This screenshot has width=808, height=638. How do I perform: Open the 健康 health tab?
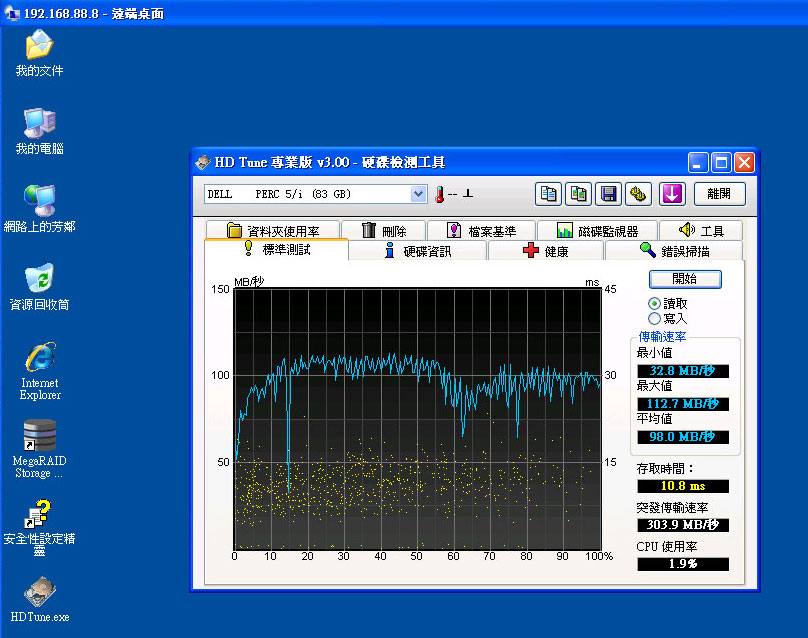[546, 251]
